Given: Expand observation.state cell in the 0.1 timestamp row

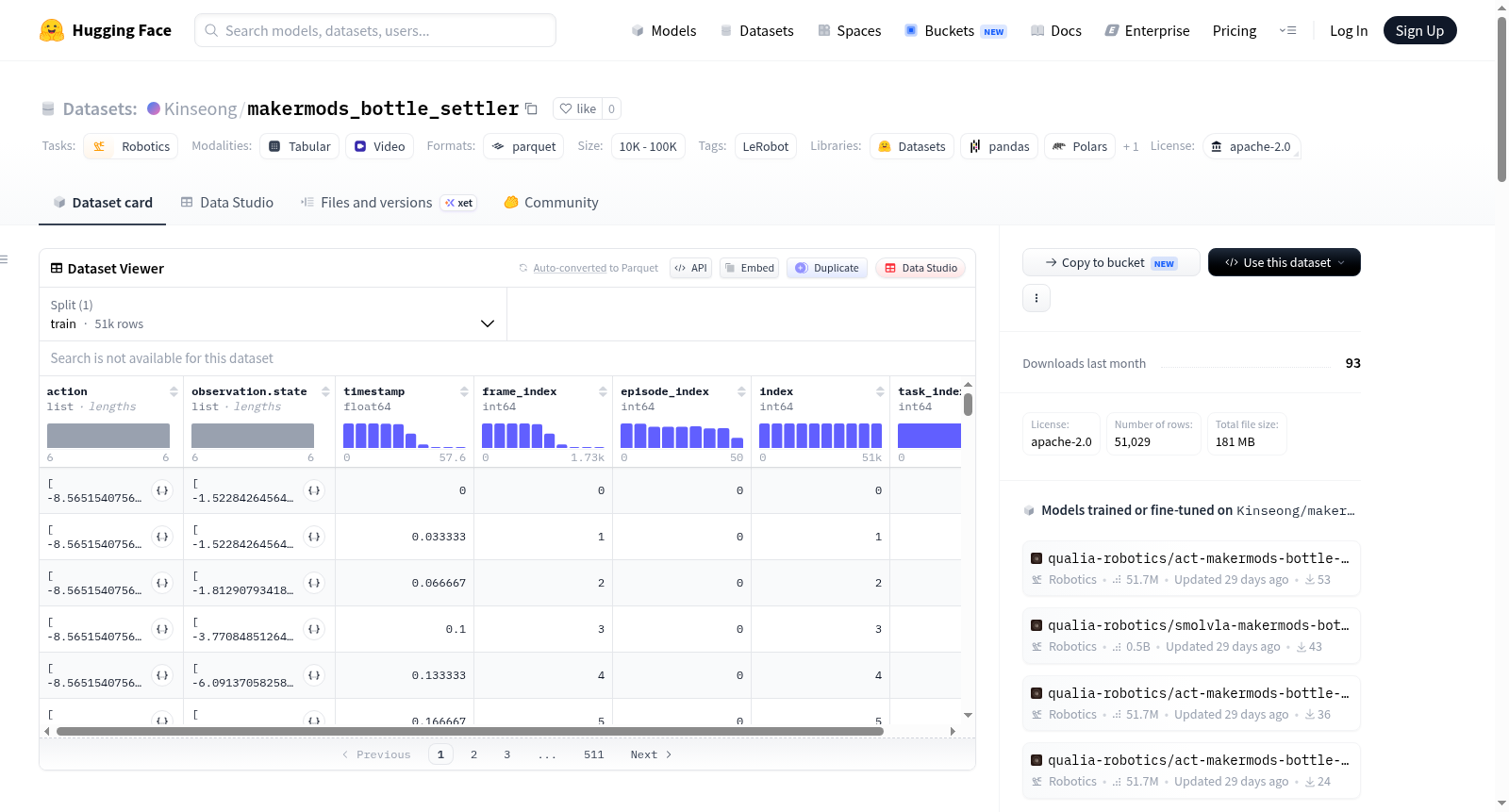Looking at the screenshot, I should click(x=314, y=629).
